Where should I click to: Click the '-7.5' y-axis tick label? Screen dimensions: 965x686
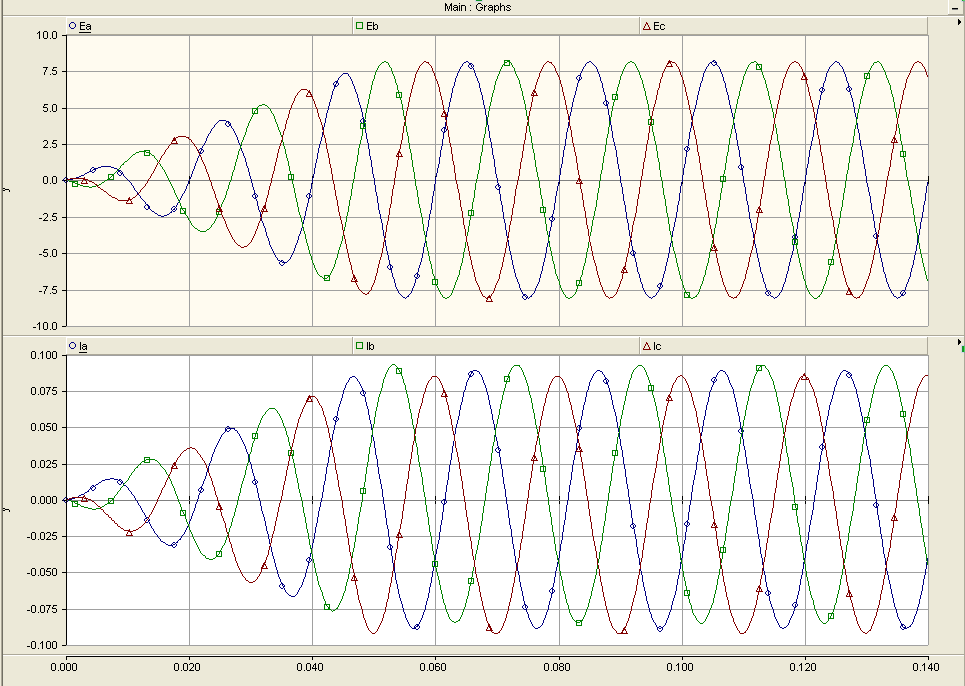(x=48, y=290)
